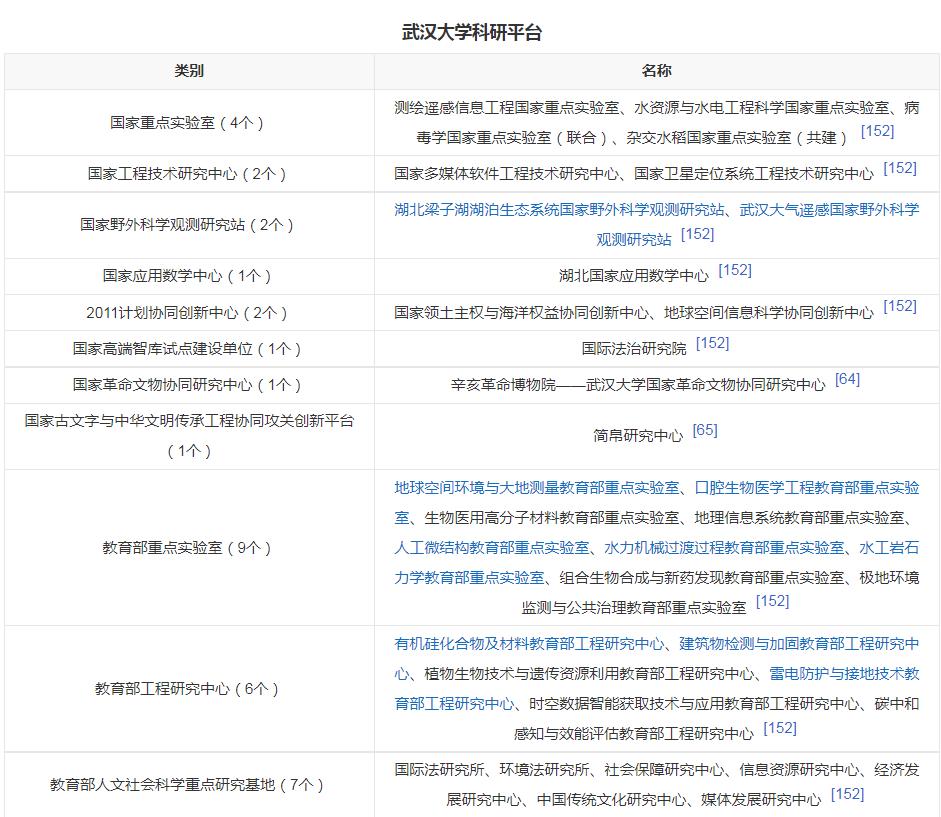This screenshot has height=817, width=941.
Task: Open link 湖北梁子湖湖泊生态系统国家野外科学观测研究站
Action: click(x=559, y=210)
